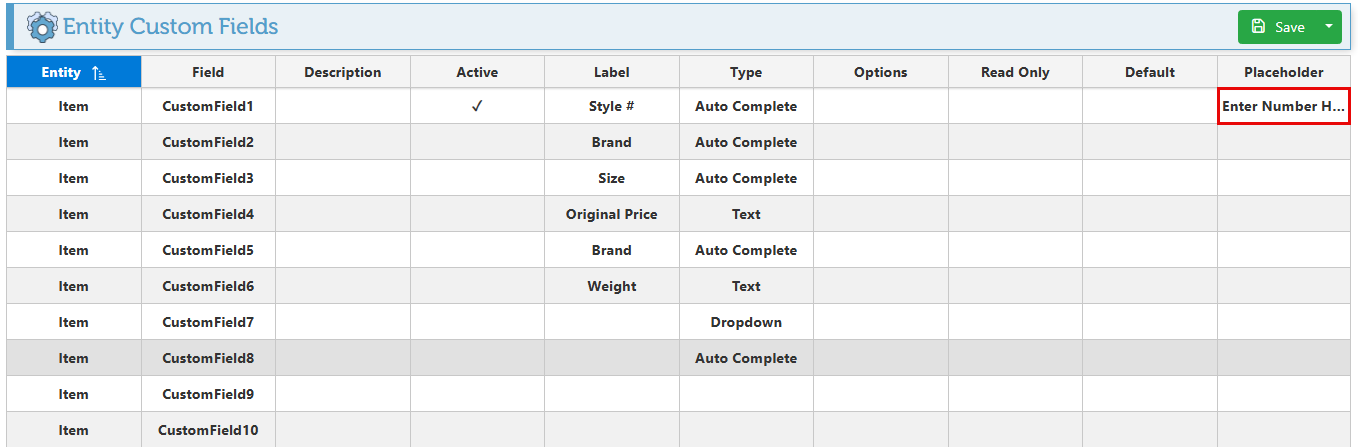Open Type dropdown for CustomField7 row

point(746,322)
